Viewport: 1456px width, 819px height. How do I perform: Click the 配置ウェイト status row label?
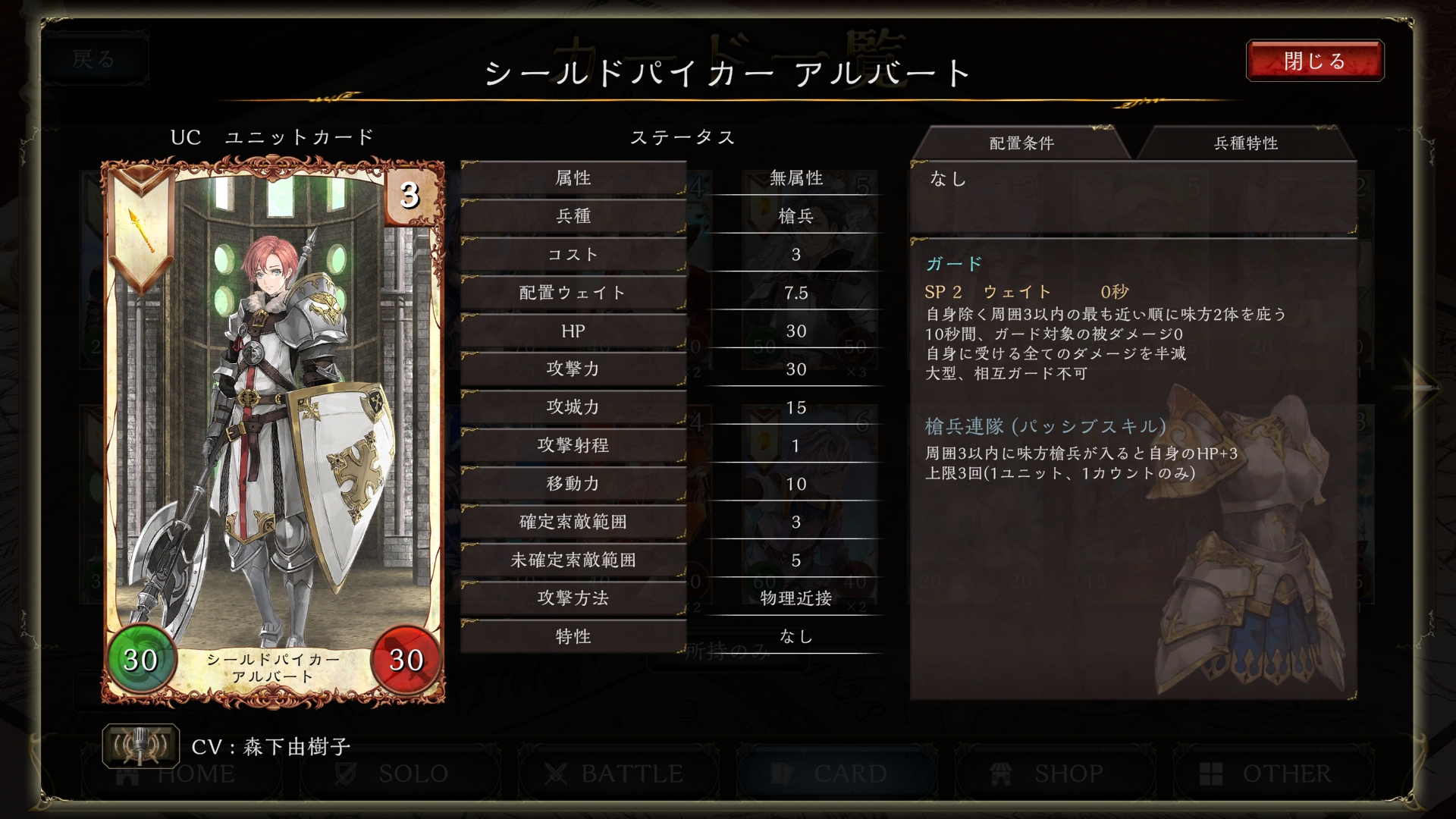click(x=573, y=293)
